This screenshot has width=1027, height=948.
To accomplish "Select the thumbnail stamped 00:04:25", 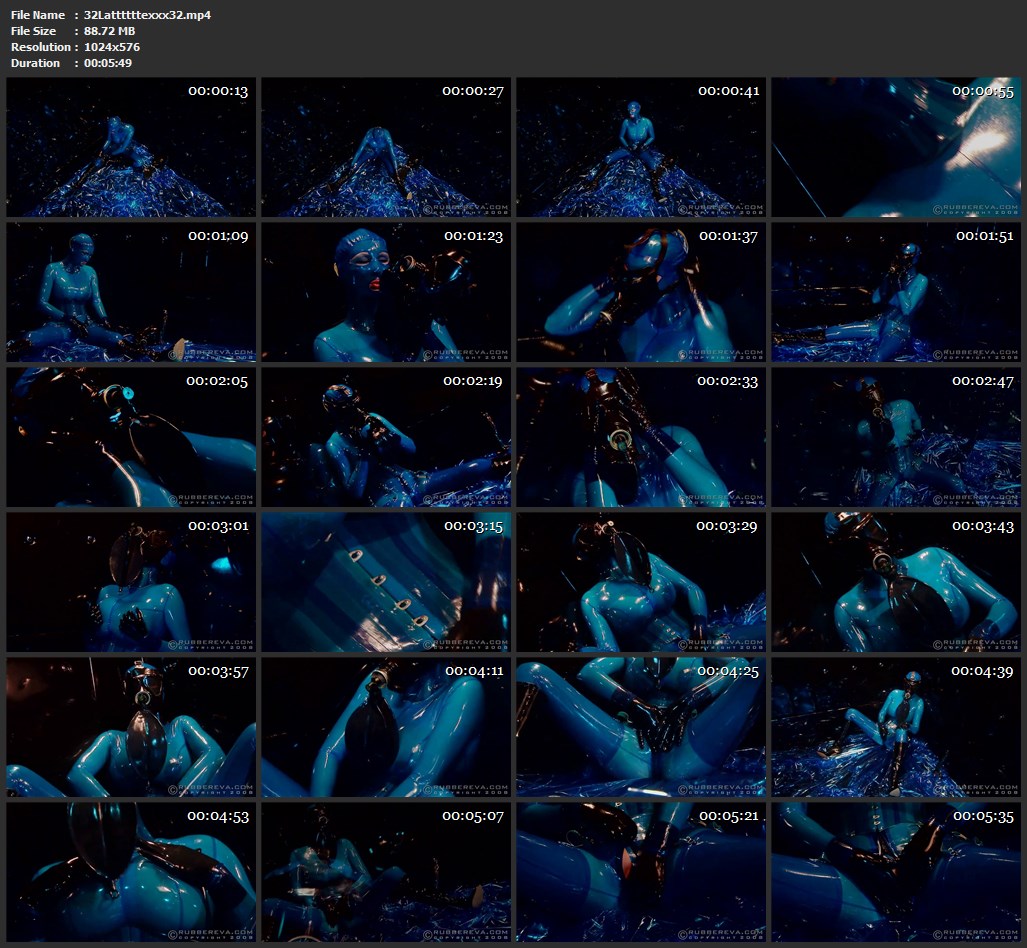I will pos(641,727).
